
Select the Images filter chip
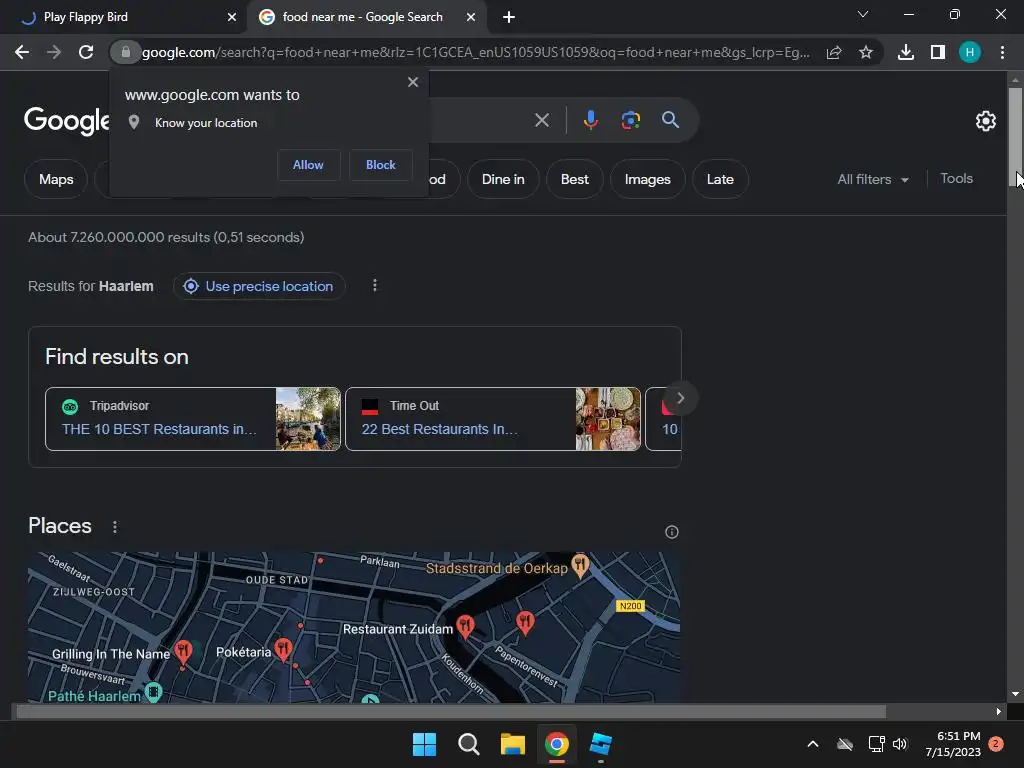pos(647,179)
